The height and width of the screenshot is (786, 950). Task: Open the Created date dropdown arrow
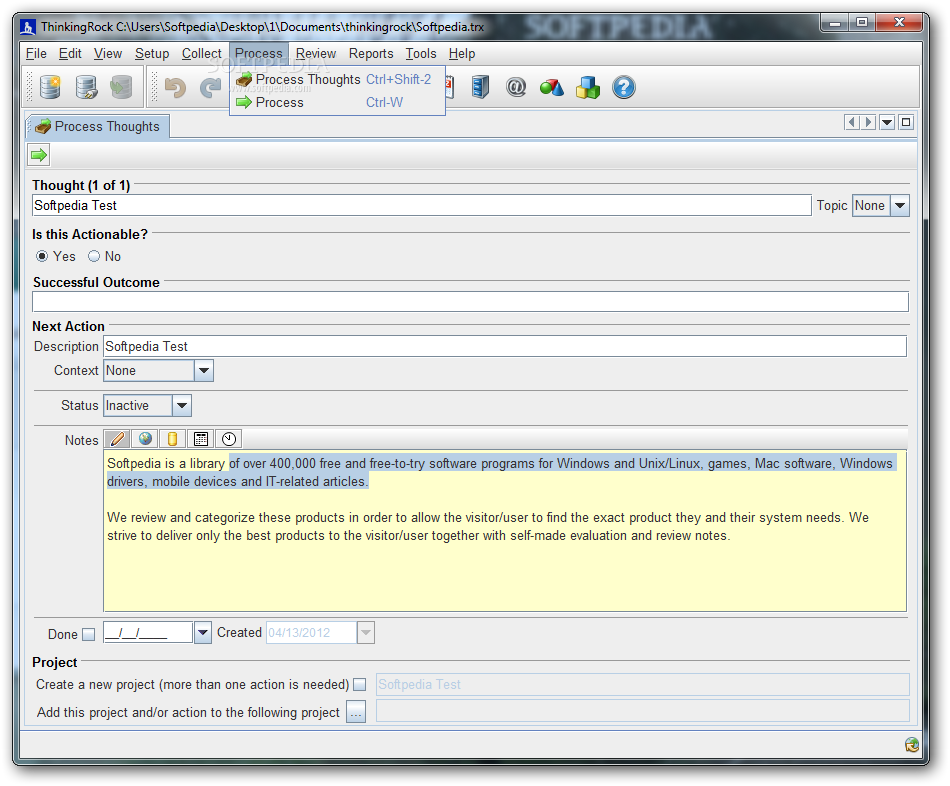coord(365,633)
